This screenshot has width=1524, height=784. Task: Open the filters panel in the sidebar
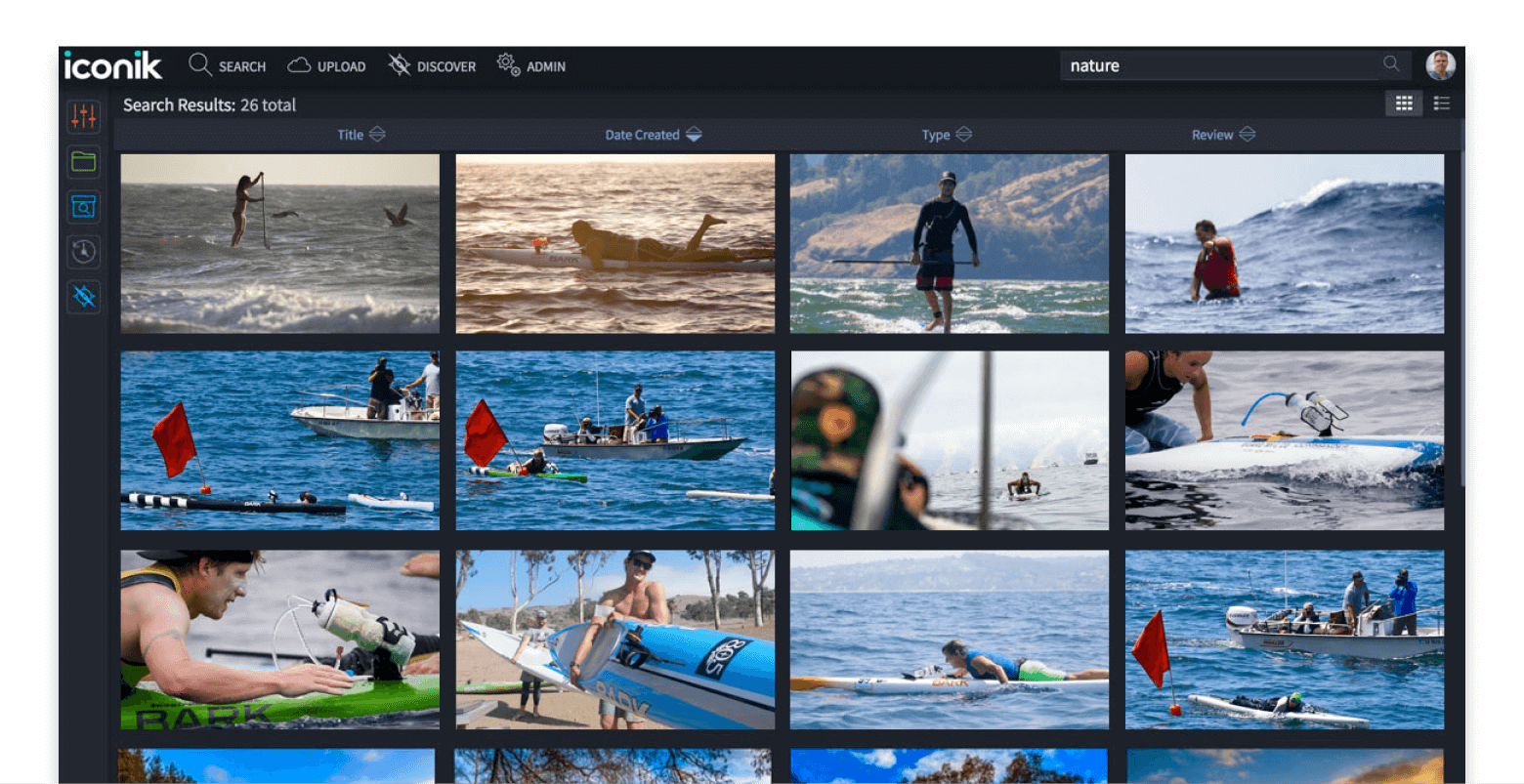click(x=83, y=116)
